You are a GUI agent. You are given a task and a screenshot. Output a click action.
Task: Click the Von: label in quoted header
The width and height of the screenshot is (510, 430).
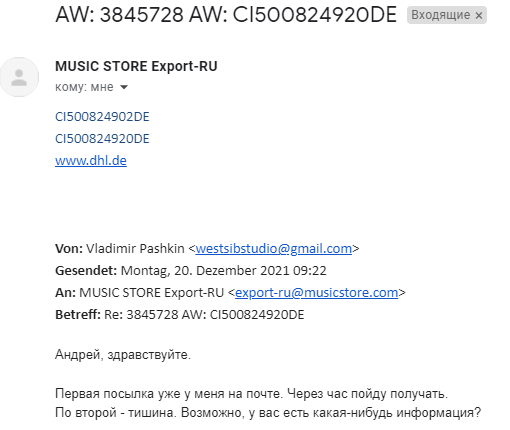69,249
